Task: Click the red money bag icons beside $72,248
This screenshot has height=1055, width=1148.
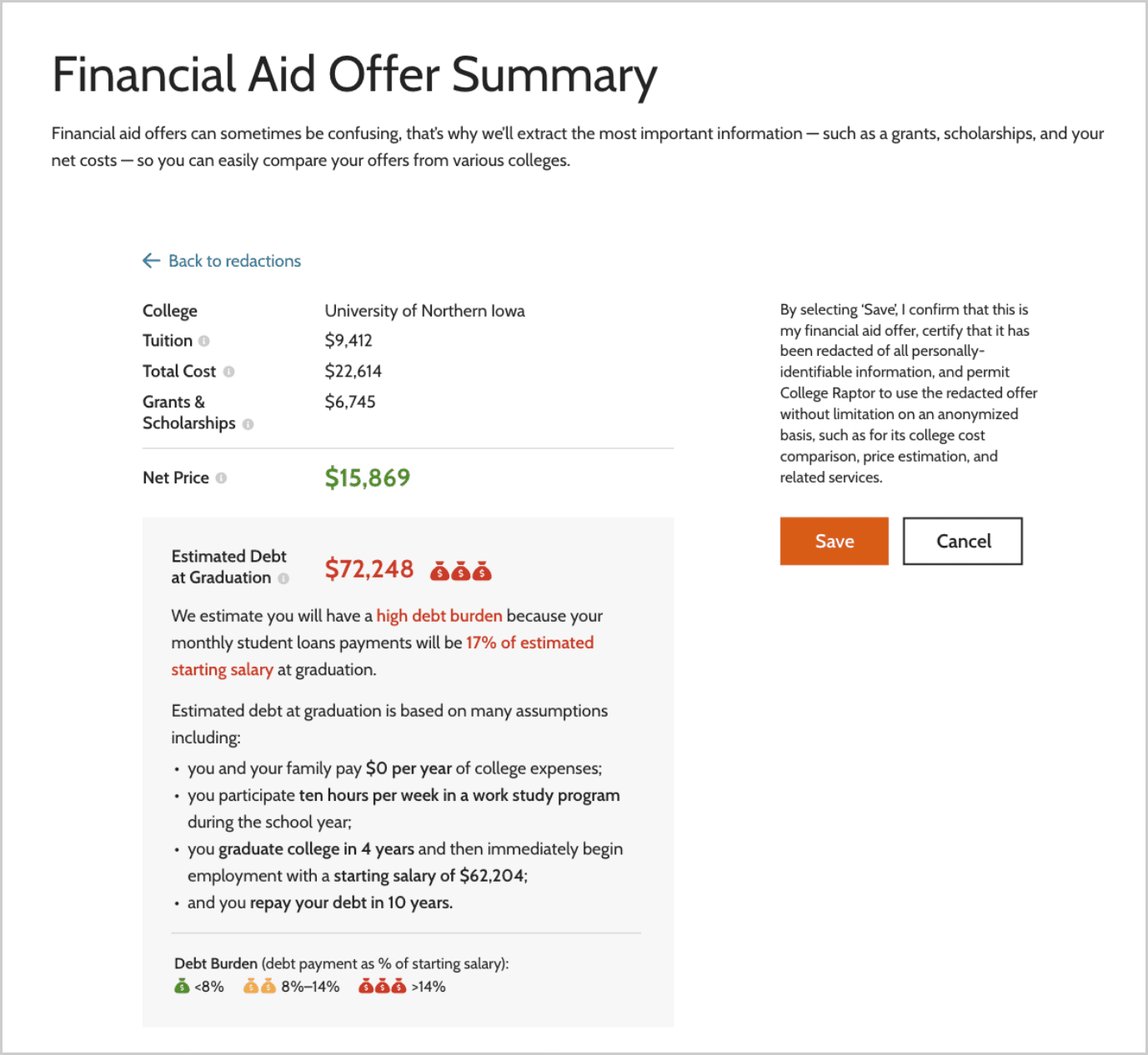Action: tap(459, 571)
